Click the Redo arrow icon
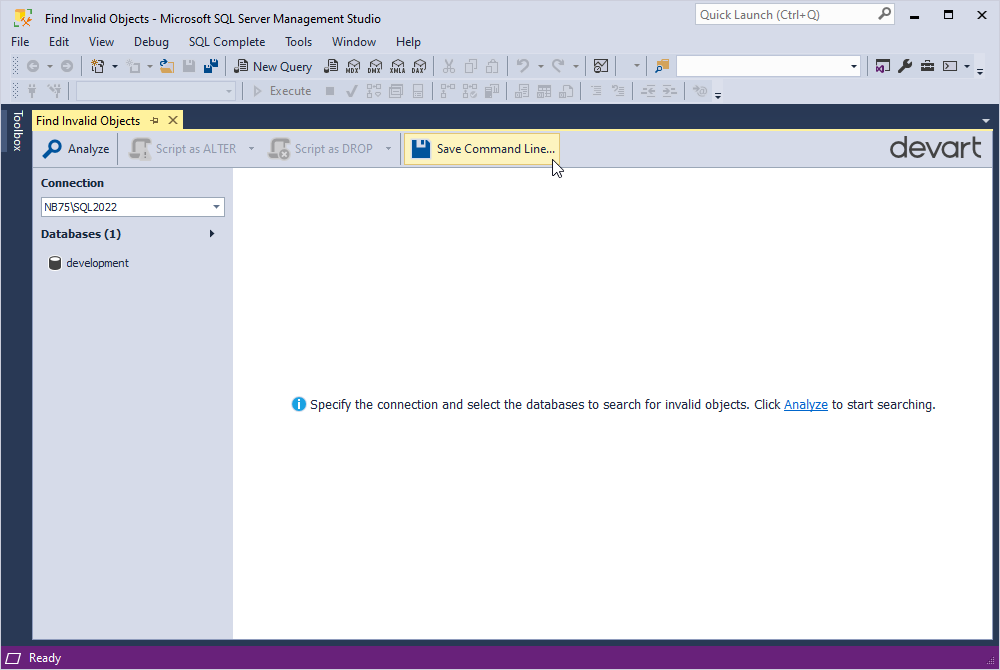 tap(559, 66)
